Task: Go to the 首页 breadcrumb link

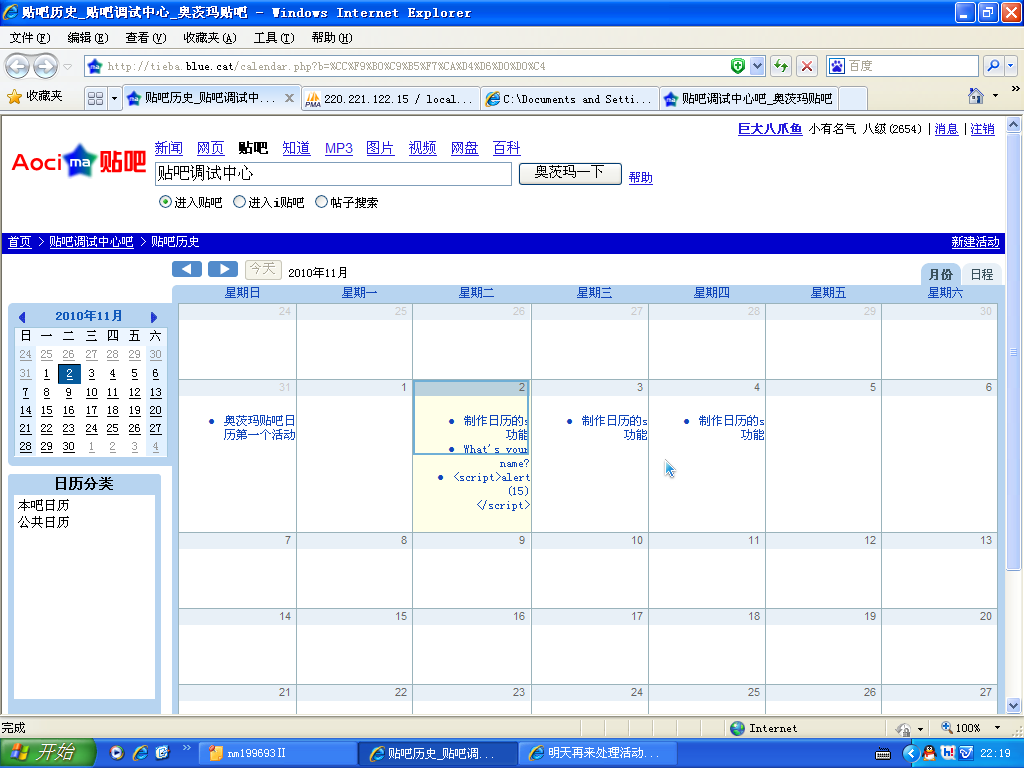Action: coord(20,242)
